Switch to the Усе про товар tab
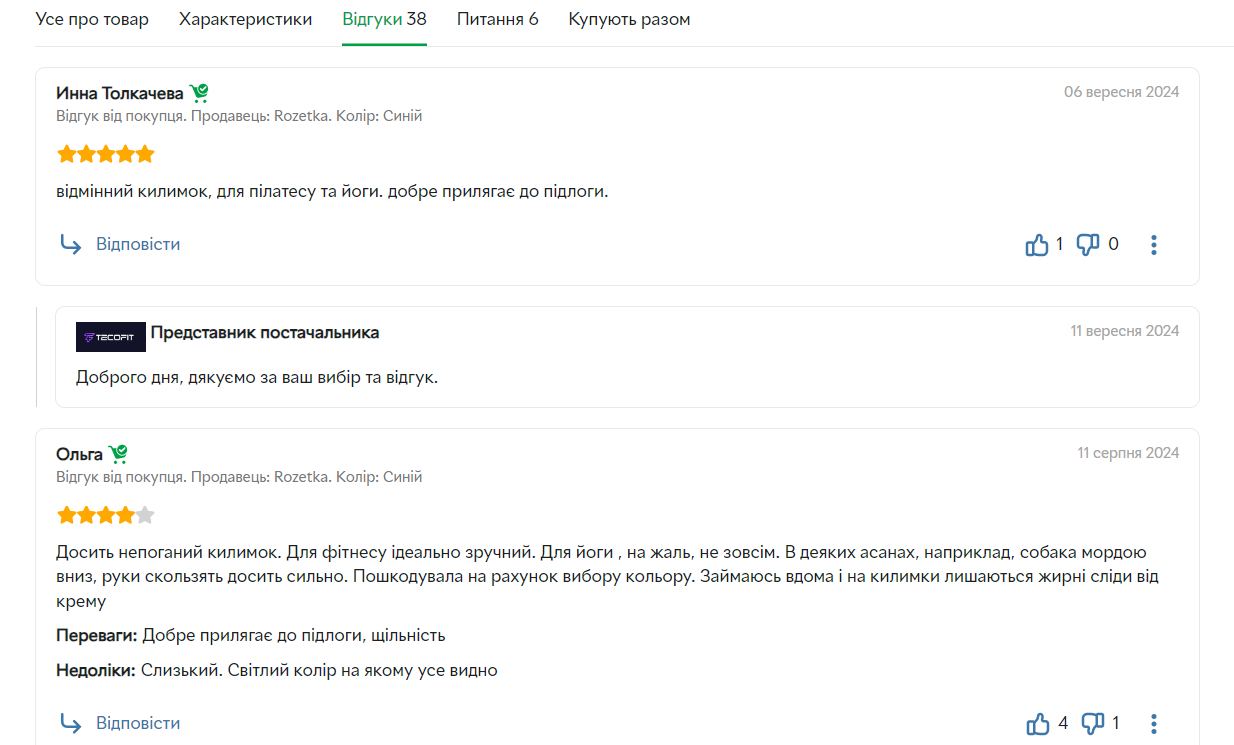This screenshot has height=745, width=1234. coord(92,19)
